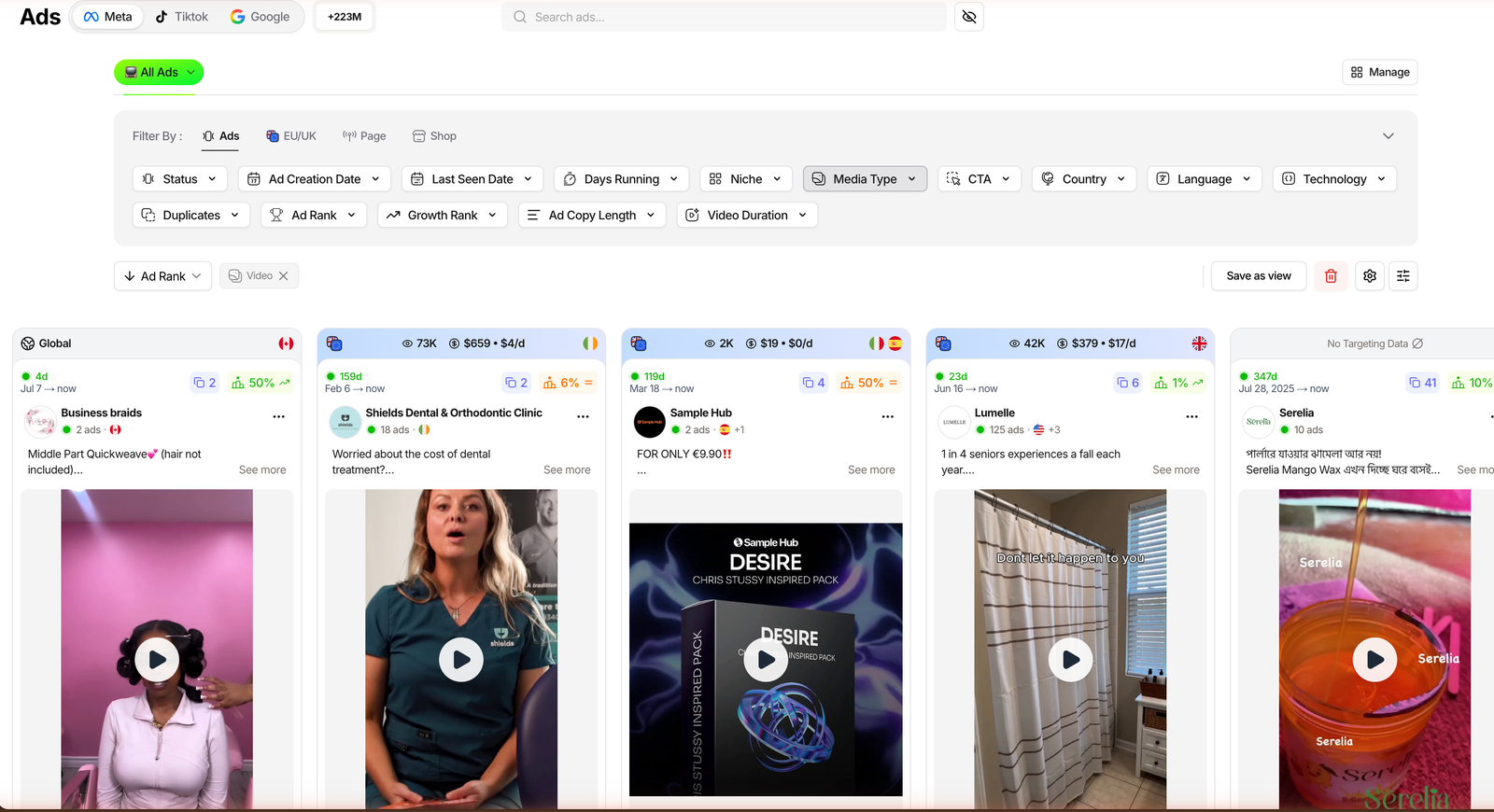The width and height of the screenshot is (1494, 812).
Task: Play the Shields Dental video
Action: [461, 660]
